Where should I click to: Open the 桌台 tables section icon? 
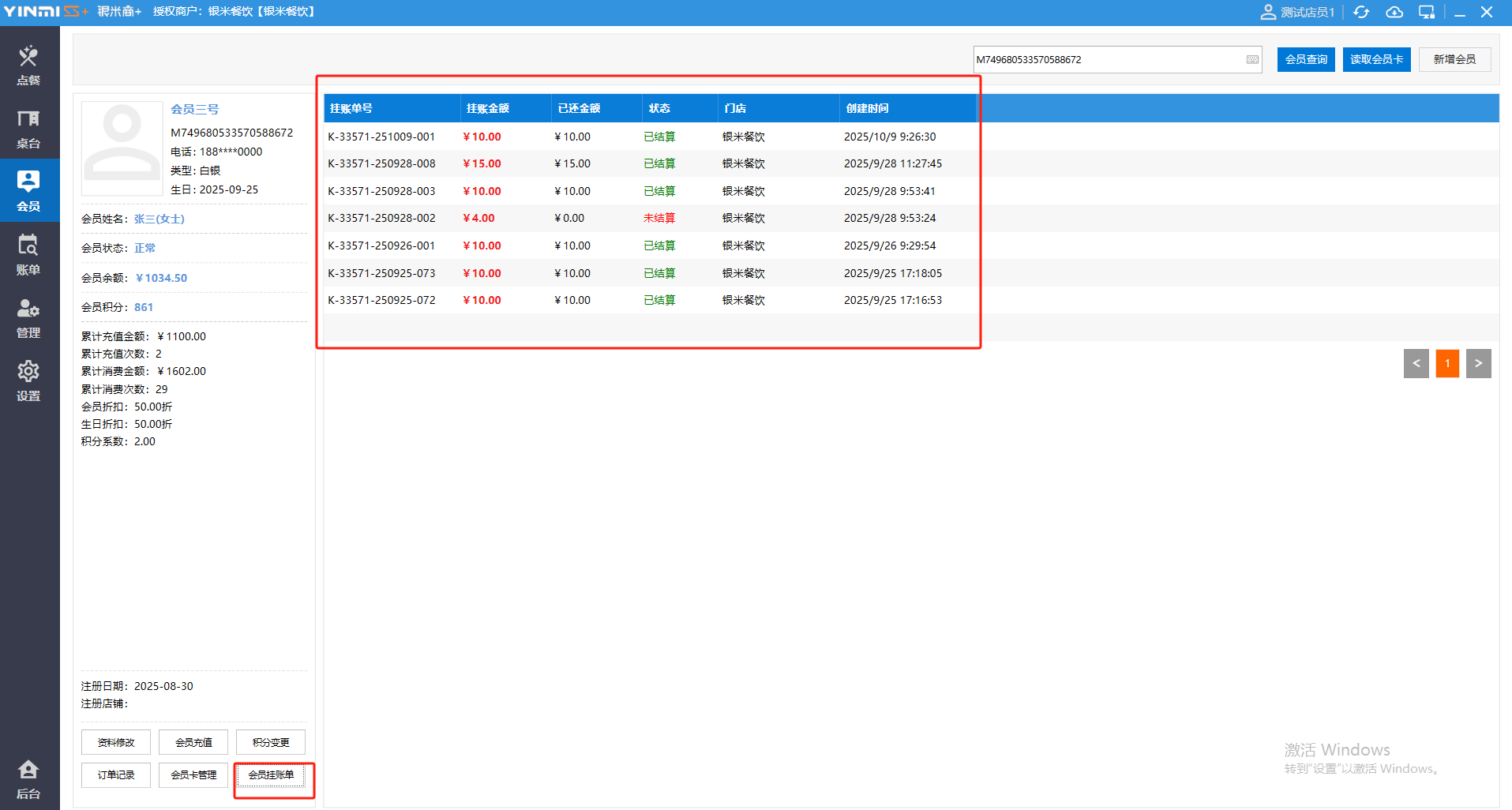(x=28, y=129)
